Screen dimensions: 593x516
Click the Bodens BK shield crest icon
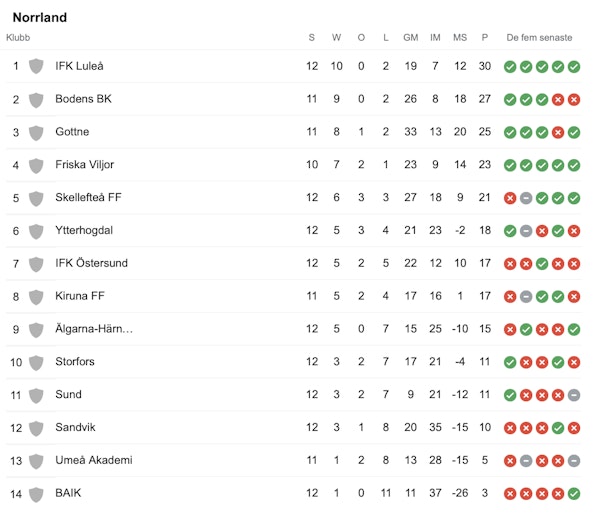tap(36, 99)
